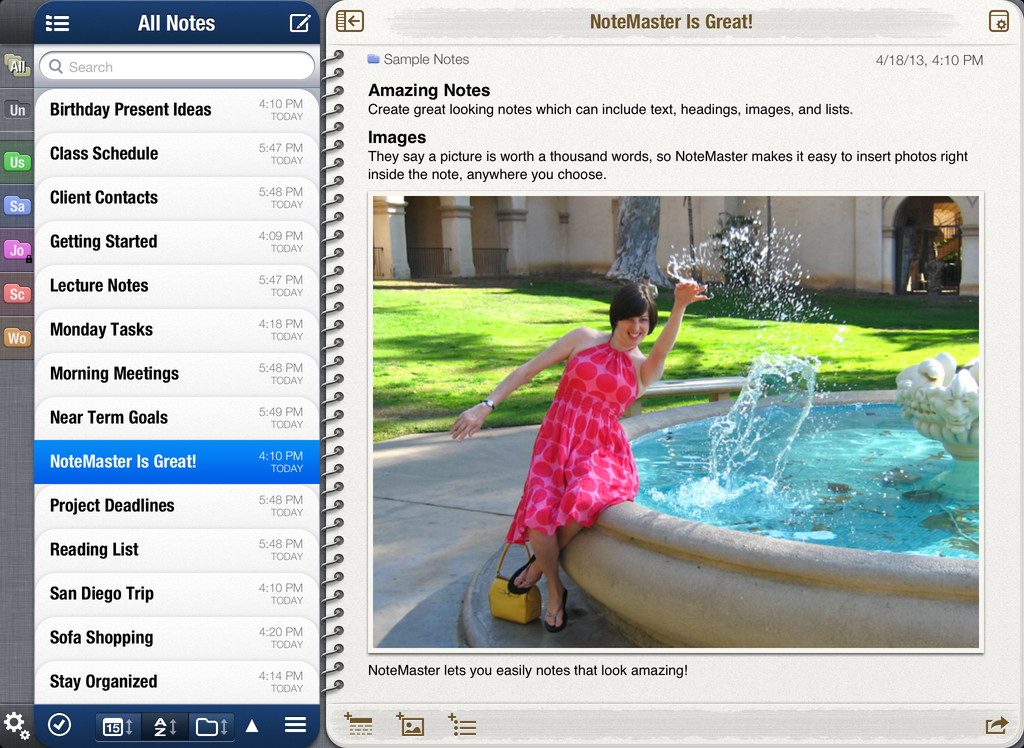Tap the fountain photo in the note

pyautogui.click(x=675, y=422)
